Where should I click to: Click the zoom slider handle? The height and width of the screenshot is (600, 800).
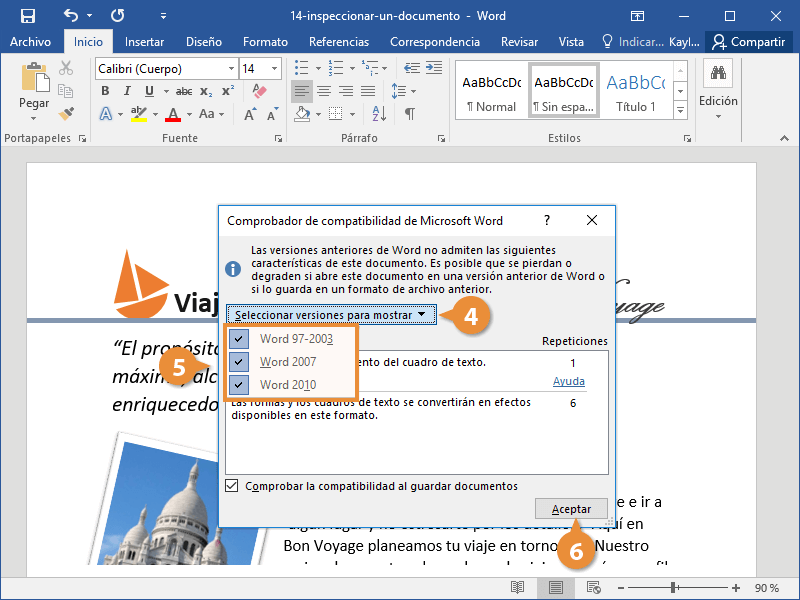pos(673,588)
